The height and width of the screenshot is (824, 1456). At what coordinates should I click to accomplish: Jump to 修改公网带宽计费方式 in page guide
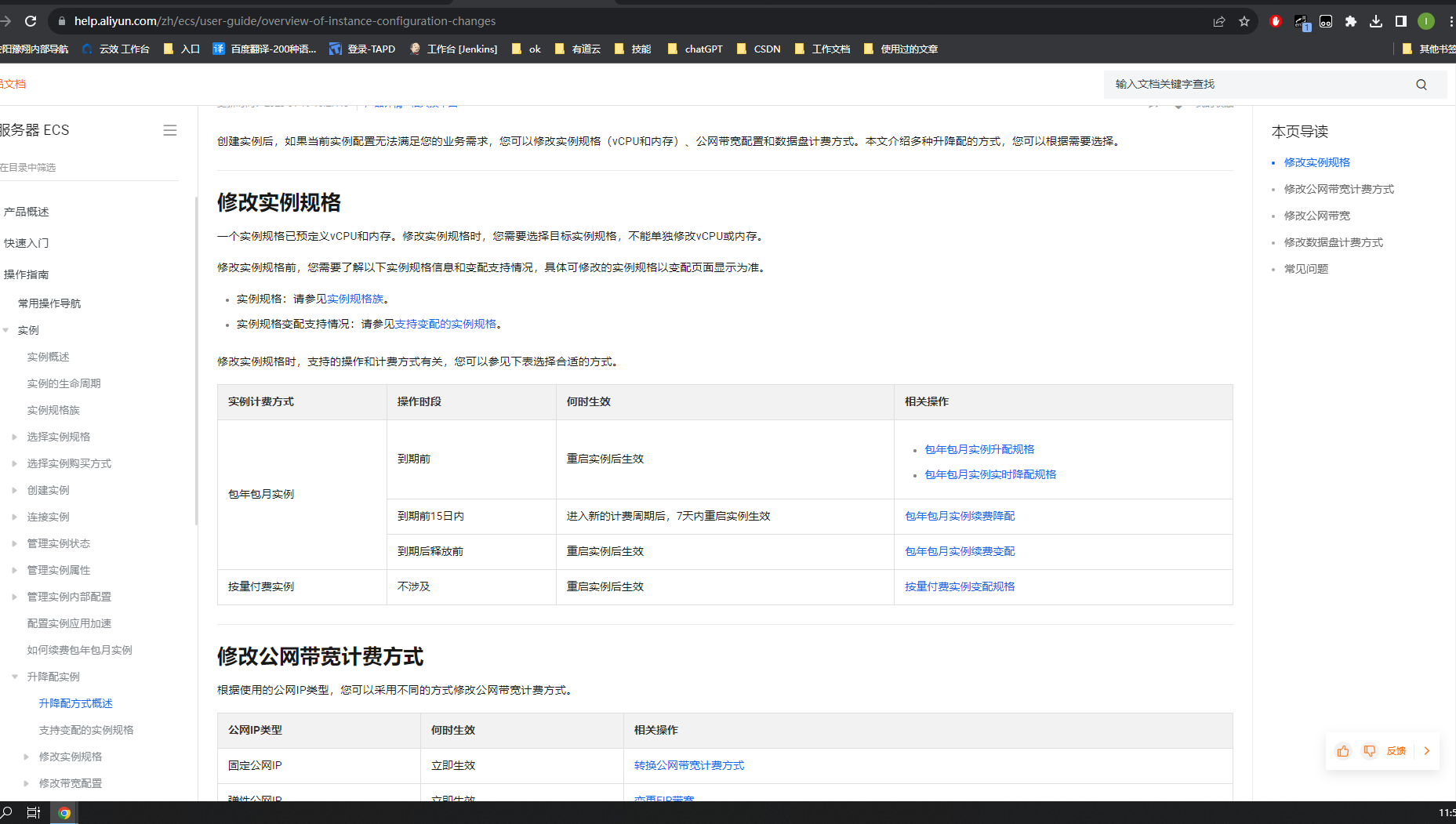coord(1339,189)
